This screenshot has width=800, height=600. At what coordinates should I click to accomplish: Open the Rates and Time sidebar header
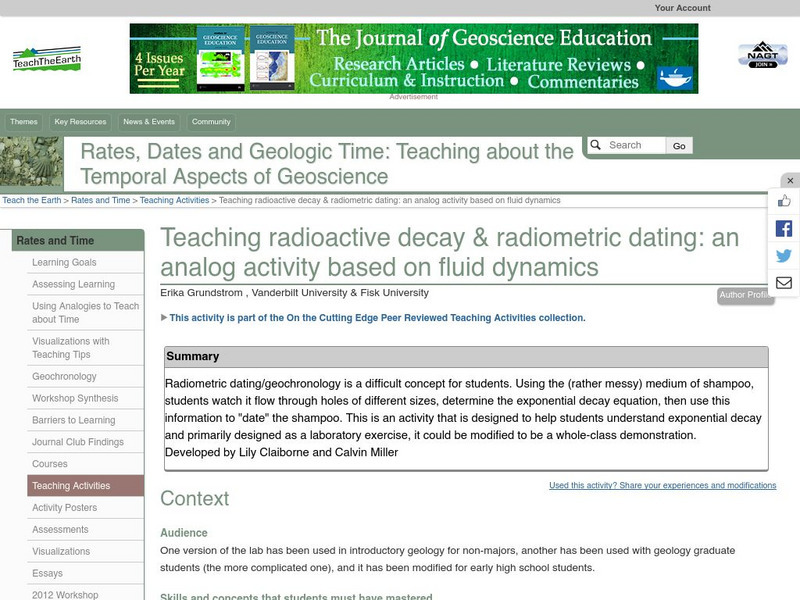(78, 240)
